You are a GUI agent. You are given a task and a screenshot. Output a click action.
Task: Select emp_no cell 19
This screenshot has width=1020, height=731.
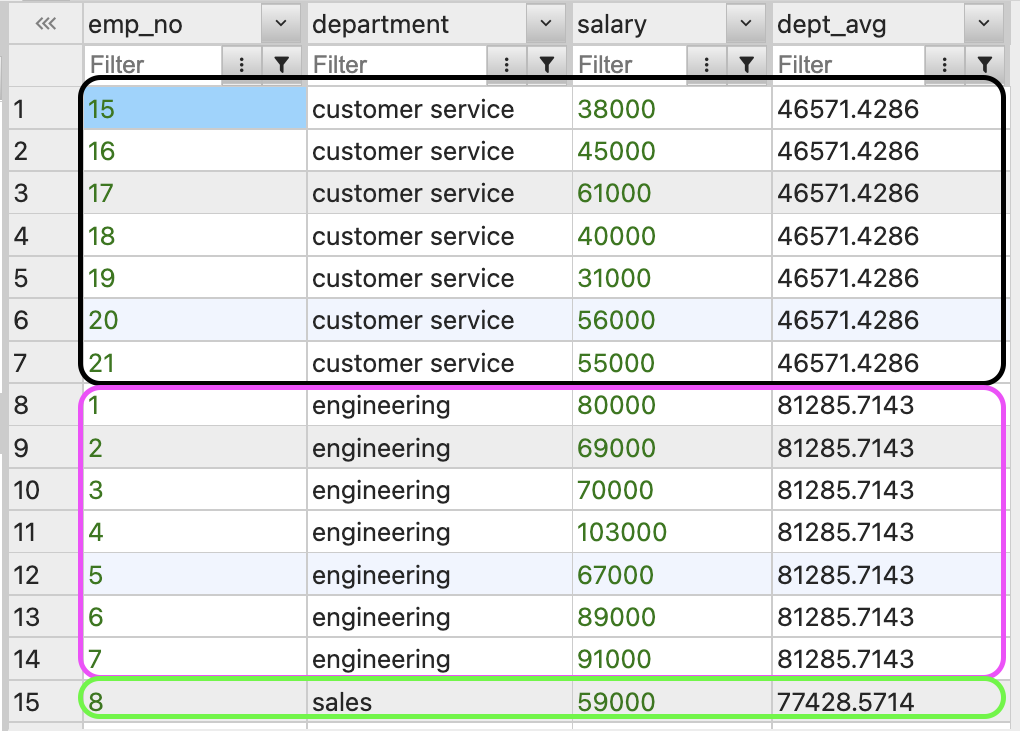point(195,278)
